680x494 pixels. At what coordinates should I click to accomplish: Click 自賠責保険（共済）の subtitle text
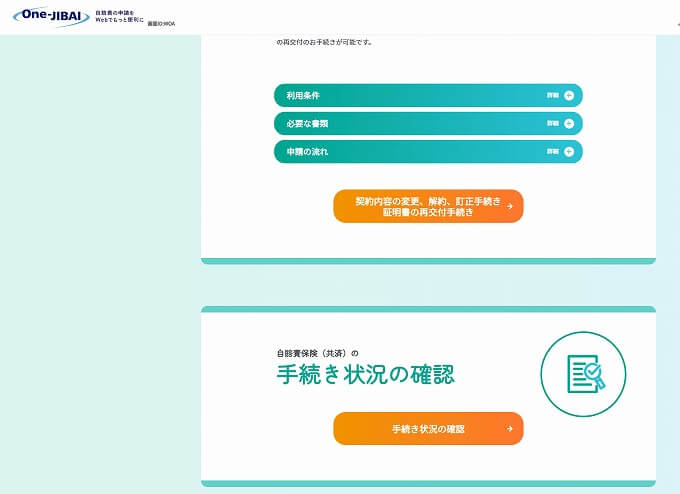pos(317,353)
